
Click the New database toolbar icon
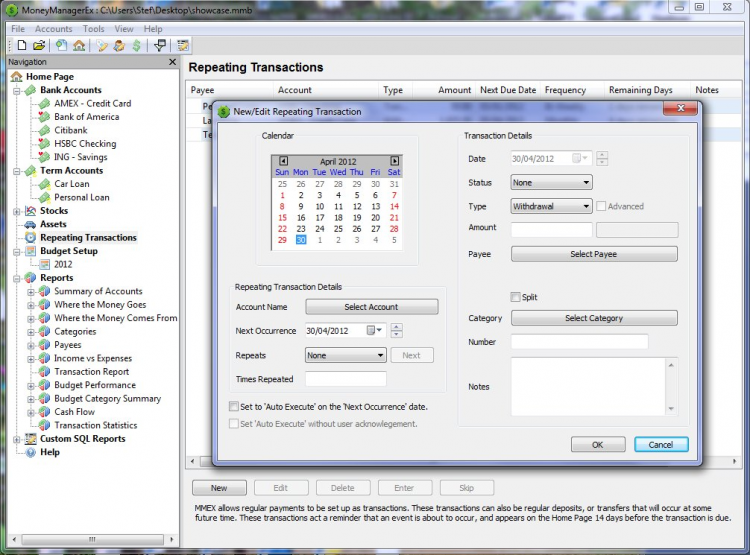tap(22, 45)
